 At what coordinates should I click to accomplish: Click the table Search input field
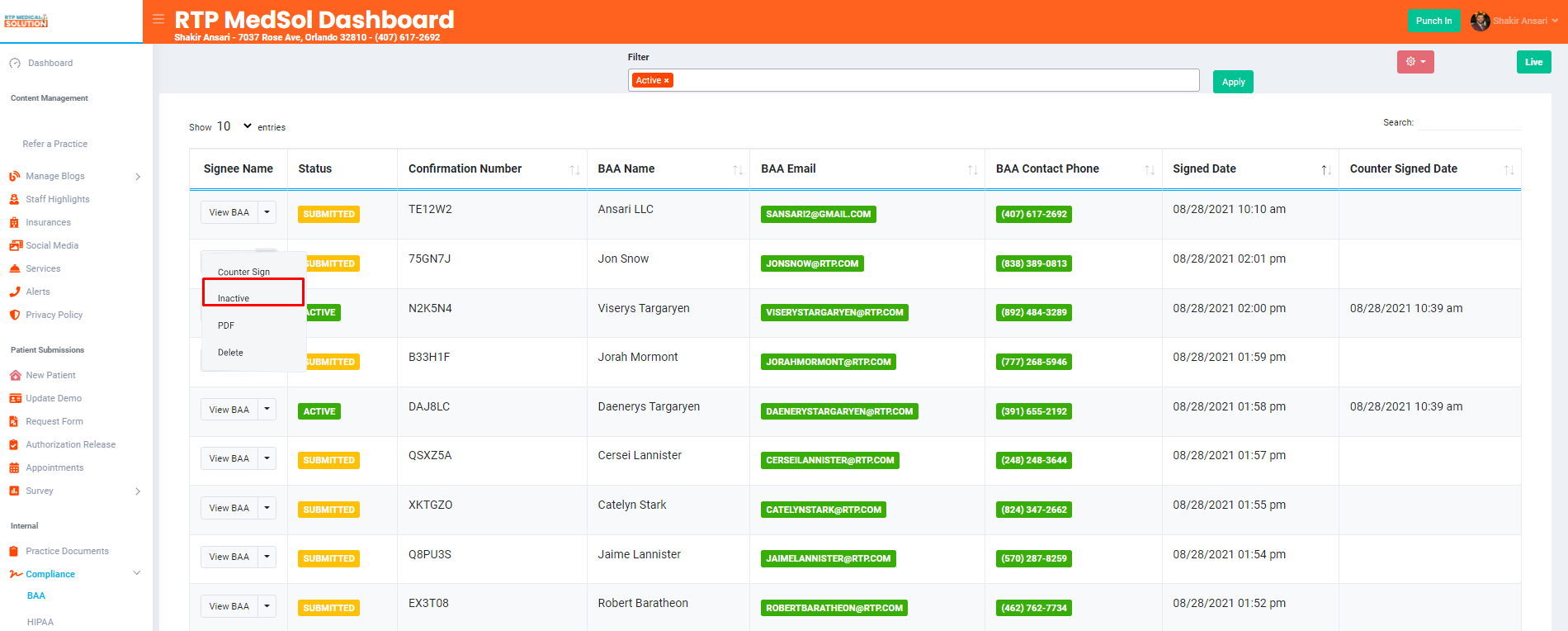1470,122
